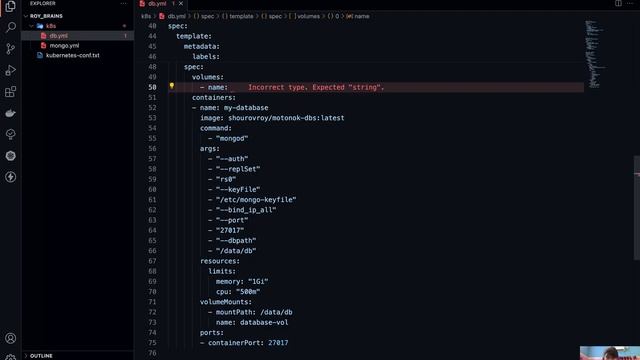640x360 pixels.
Task: Click the 'volumeMounts:' line 71
Action: tap(226, 302)
